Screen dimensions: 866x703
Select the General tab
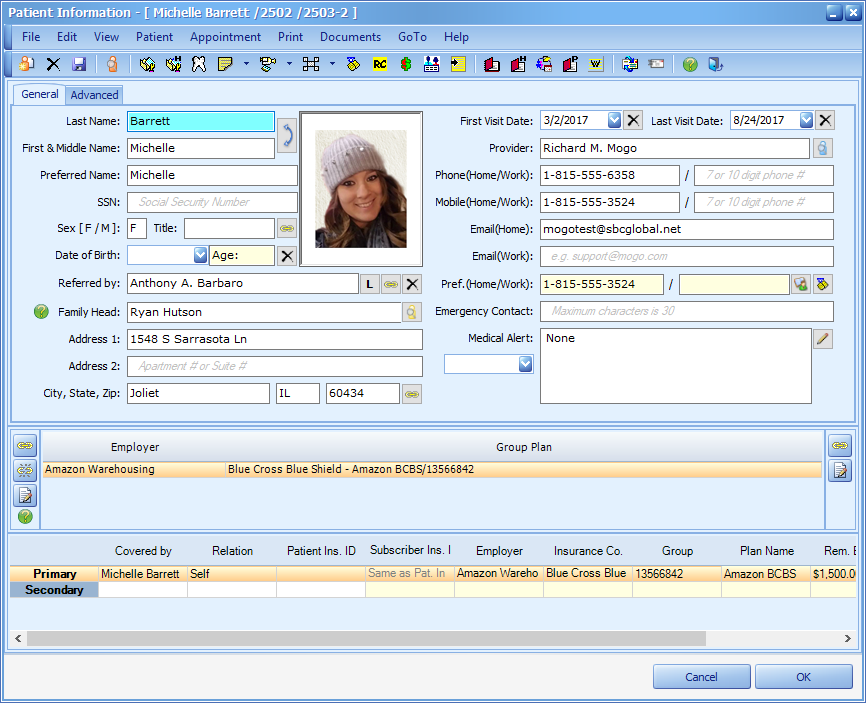pos(40,94)
